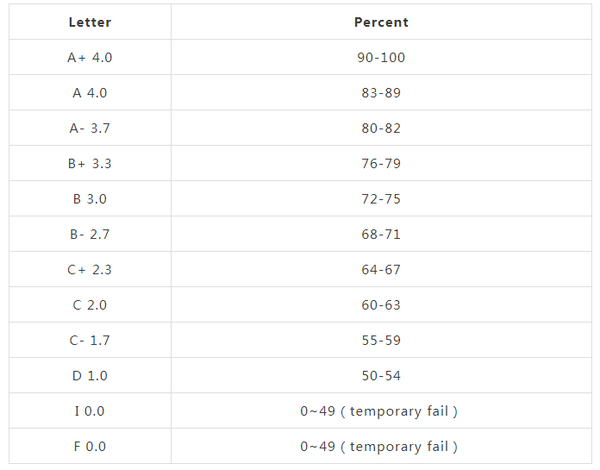The image size is (600, 470).
Task: Select the A+ 4.0 letter cell
Action: [x=89, y=58]
